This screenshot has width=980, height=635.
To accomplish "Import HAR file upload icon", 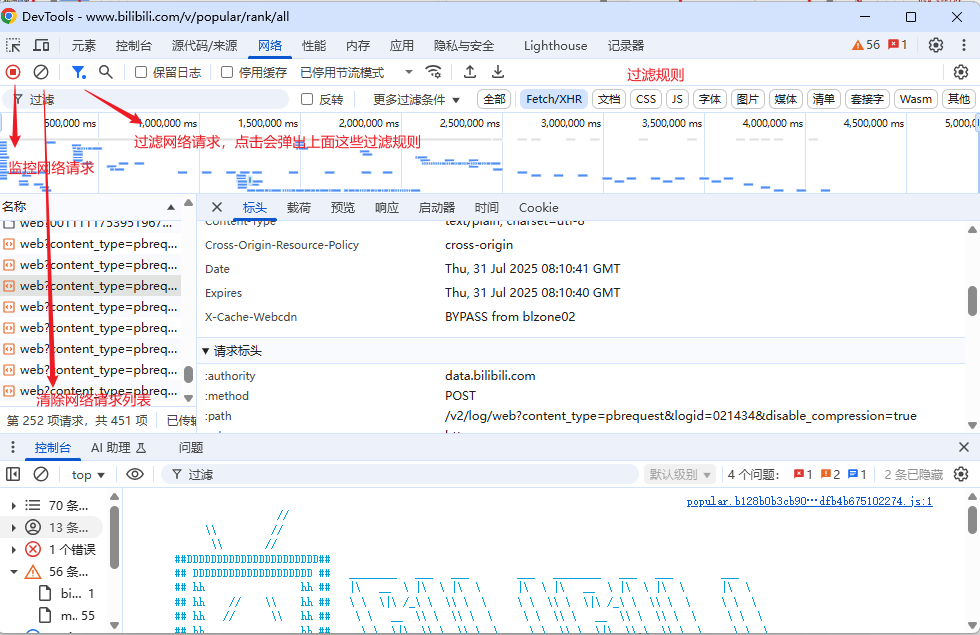I will pyautogui.click(x=470, y=72).
